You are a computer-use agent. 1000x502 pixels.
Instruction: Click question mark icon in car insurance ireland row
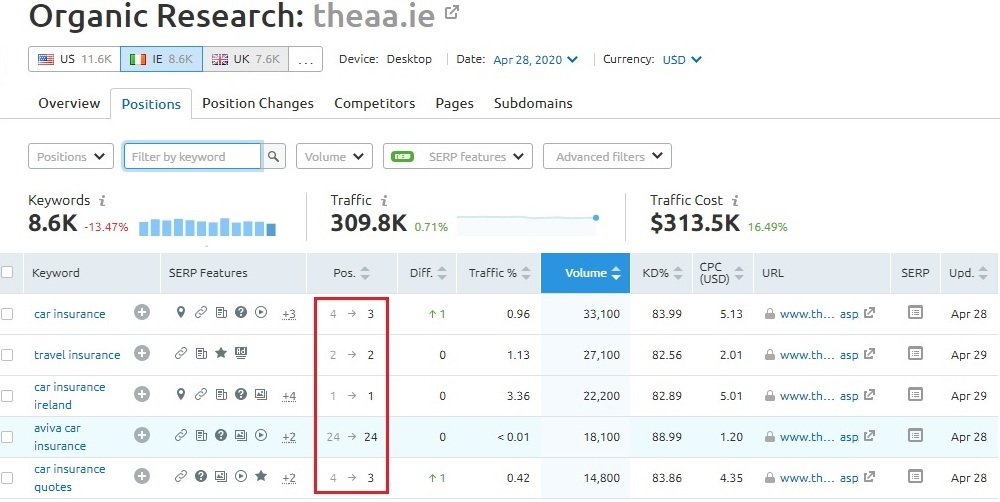point(240,394)
